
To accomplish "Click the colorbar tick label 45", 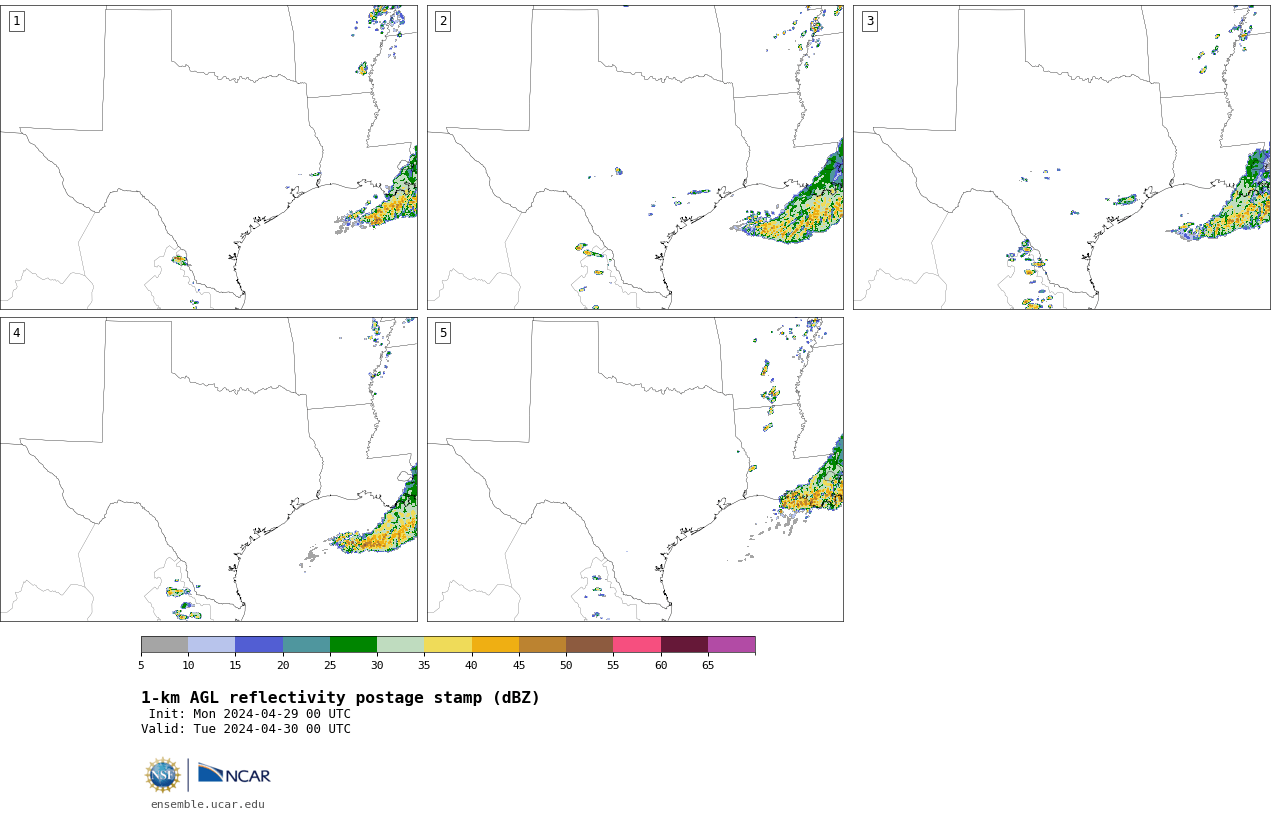I will point(519,665).
